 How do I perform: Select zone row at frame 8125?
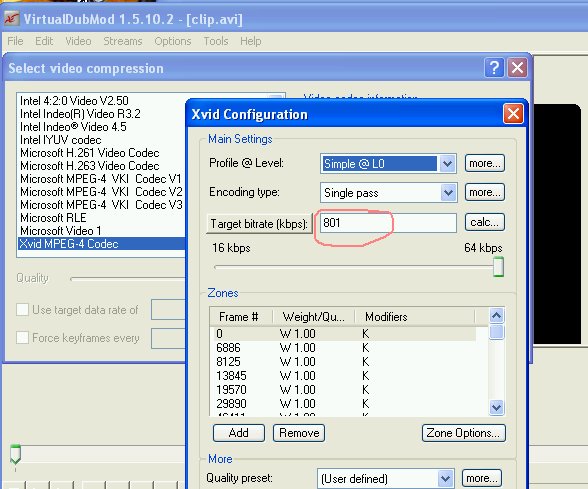click(345, 362)
